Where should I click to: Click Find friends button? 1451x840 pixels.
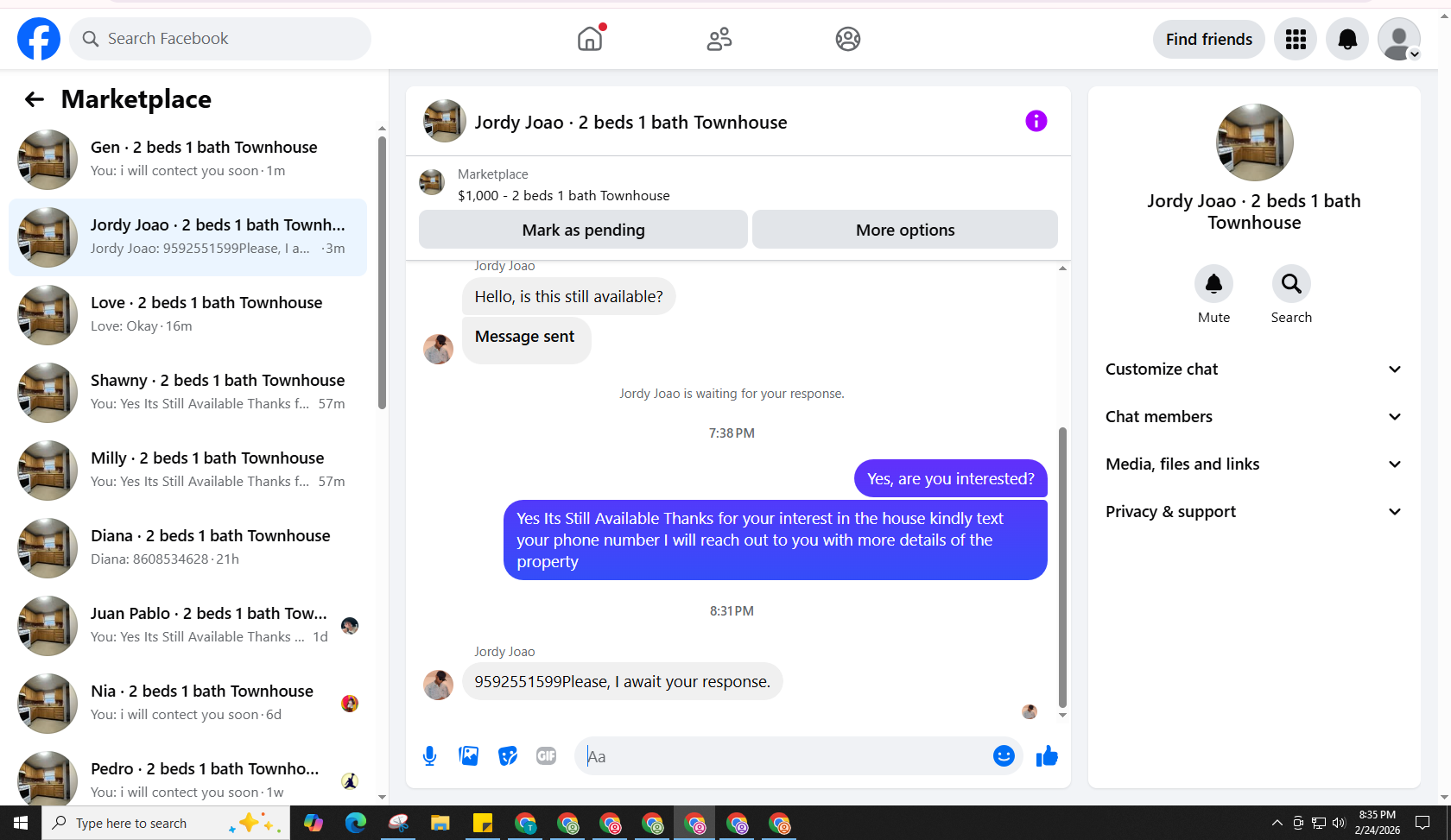1208,39
